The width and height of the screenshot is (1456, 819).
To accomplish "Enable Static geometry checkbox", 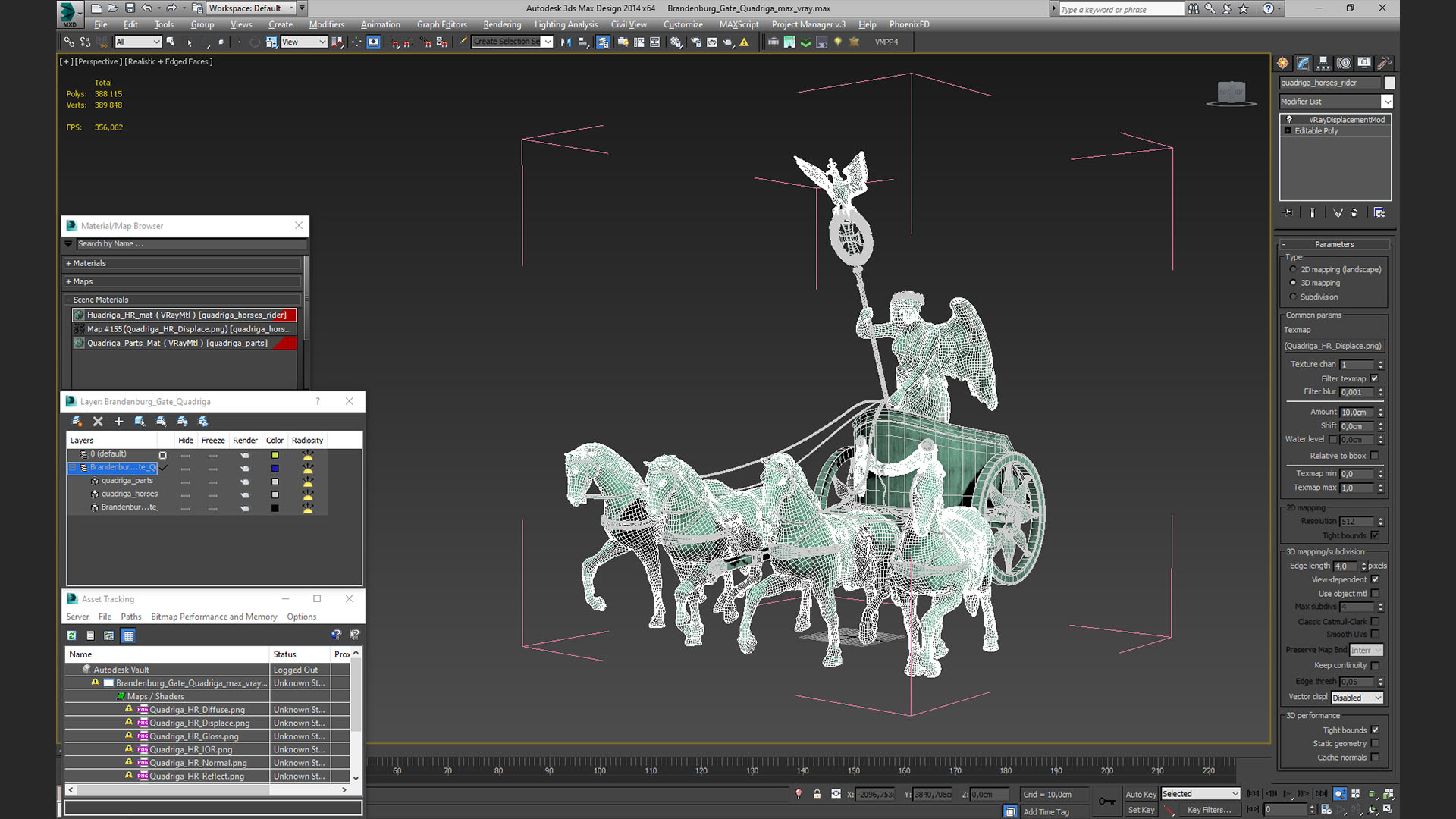I will [x=1375, y=744].
